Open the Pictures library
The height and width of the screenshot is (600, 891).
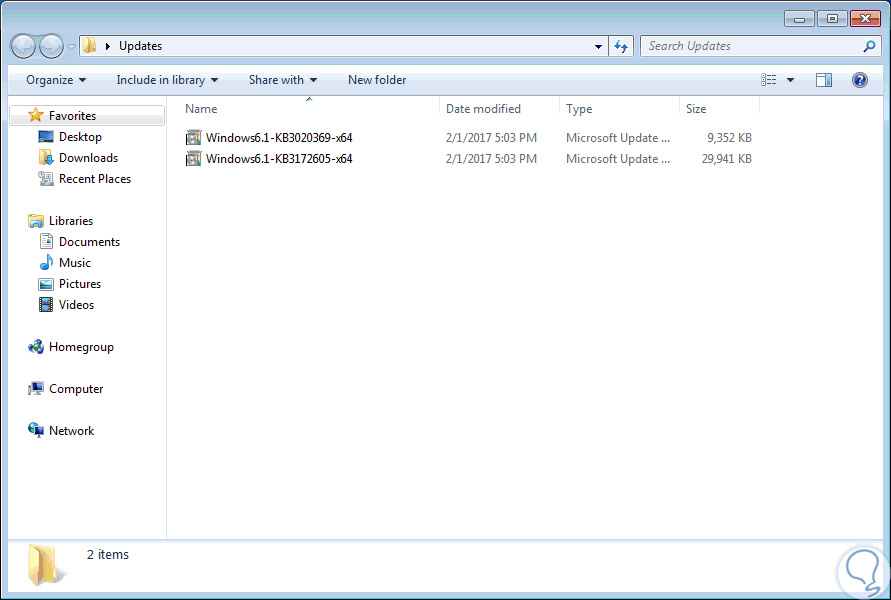coord(80,284)
